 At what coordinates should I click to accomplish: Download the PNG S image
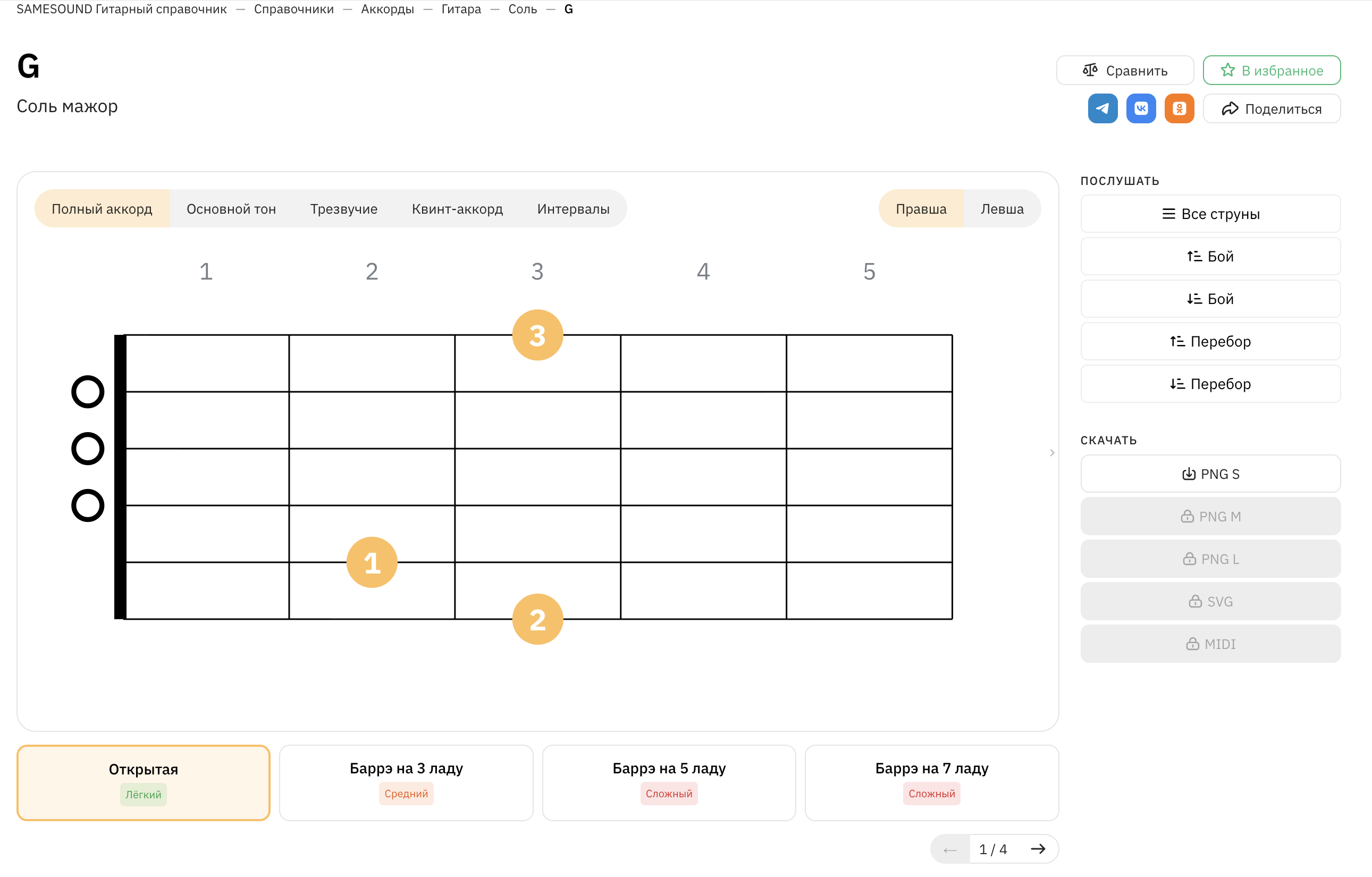(1210, 474)
